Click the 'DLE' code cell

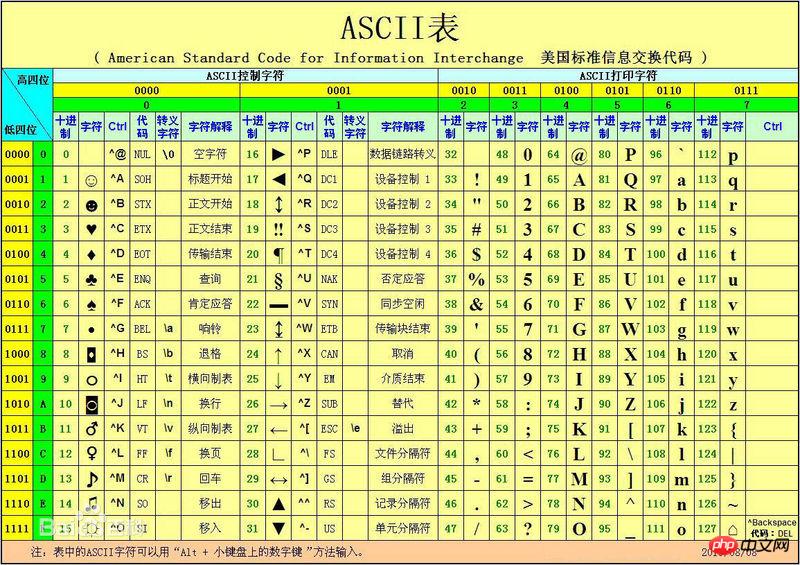pyautogui.click(x=330, y=154)
